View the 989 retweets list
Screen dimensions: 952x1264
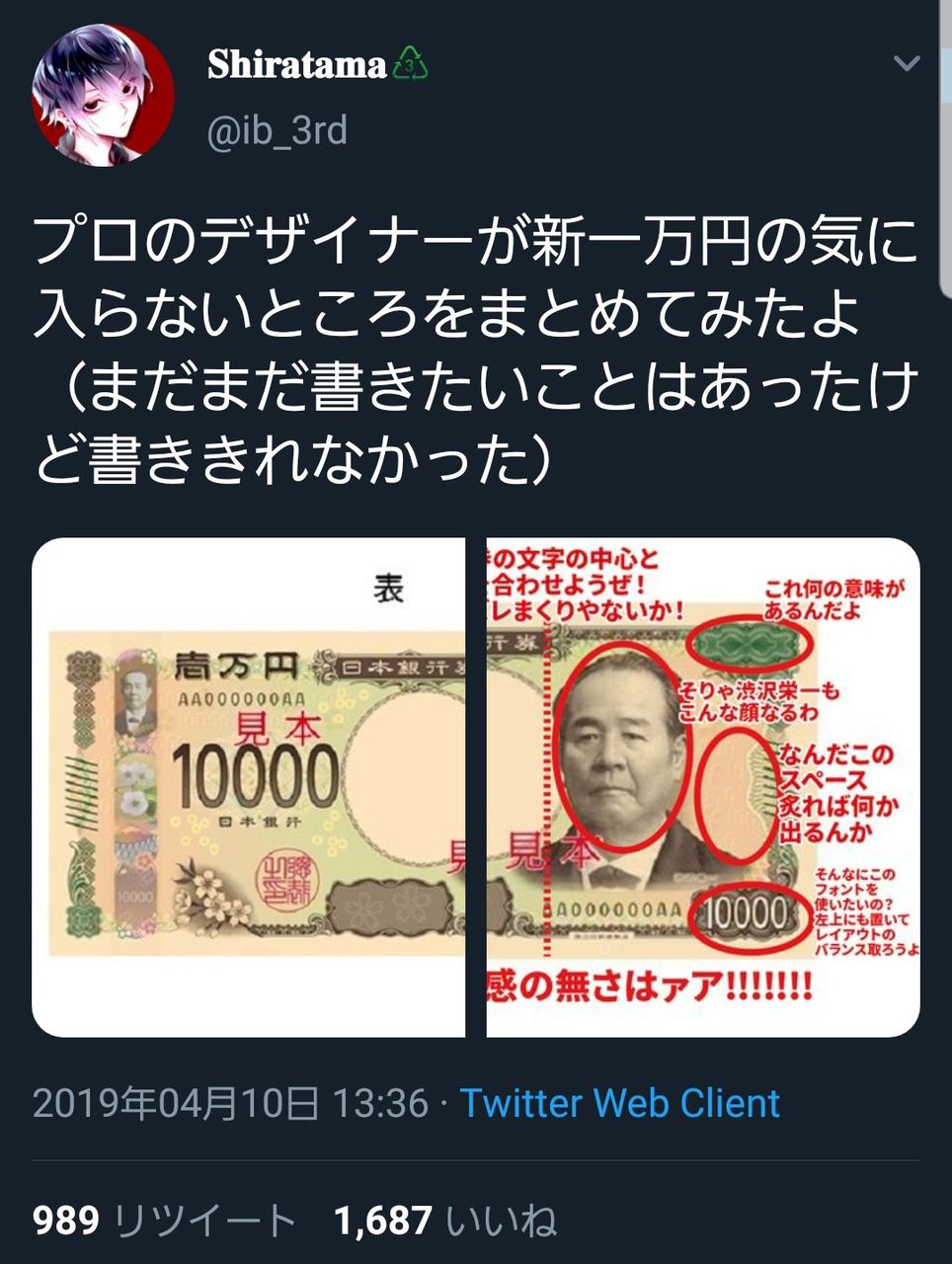coord(165,1222)
